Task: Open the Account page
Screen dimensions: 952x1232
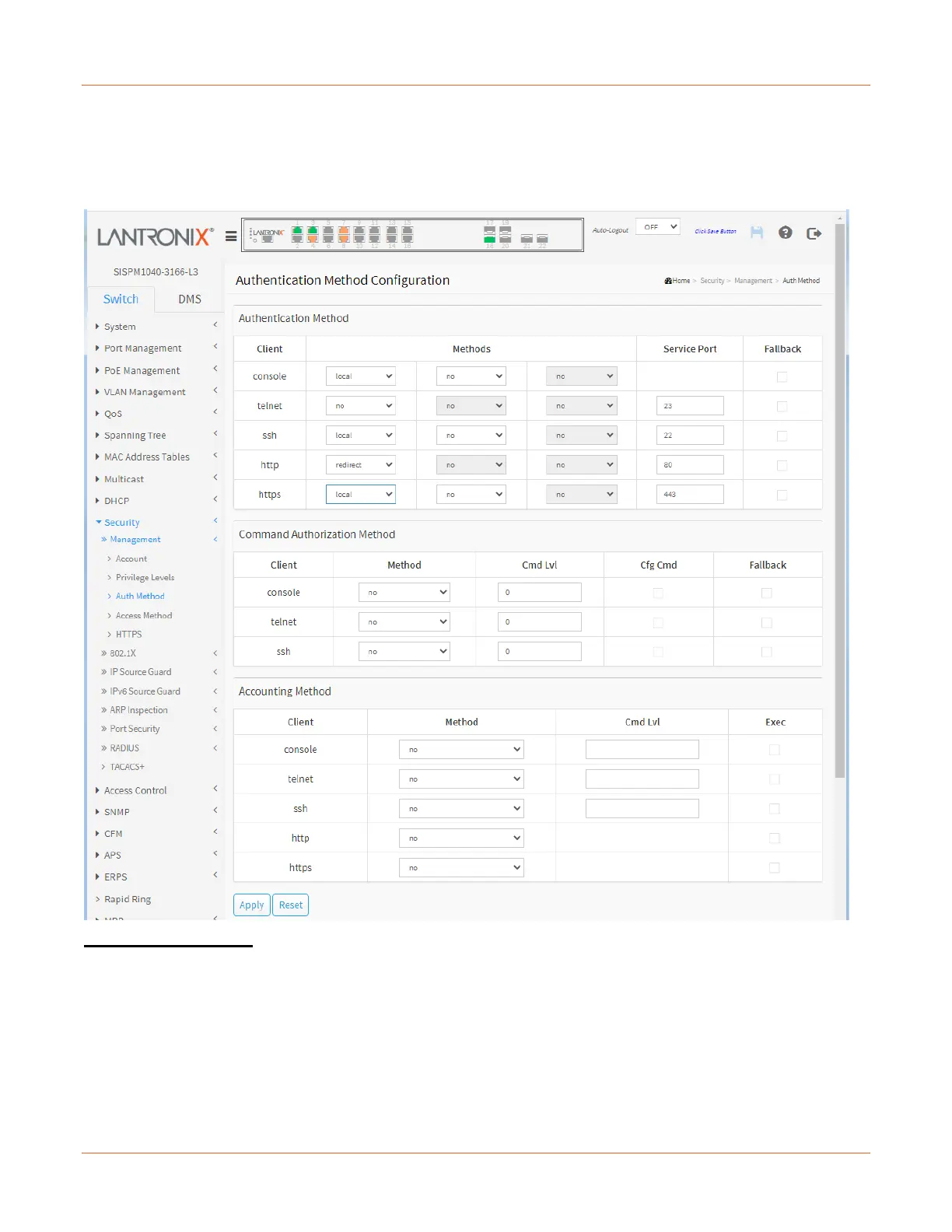Action: coord(131,558)
